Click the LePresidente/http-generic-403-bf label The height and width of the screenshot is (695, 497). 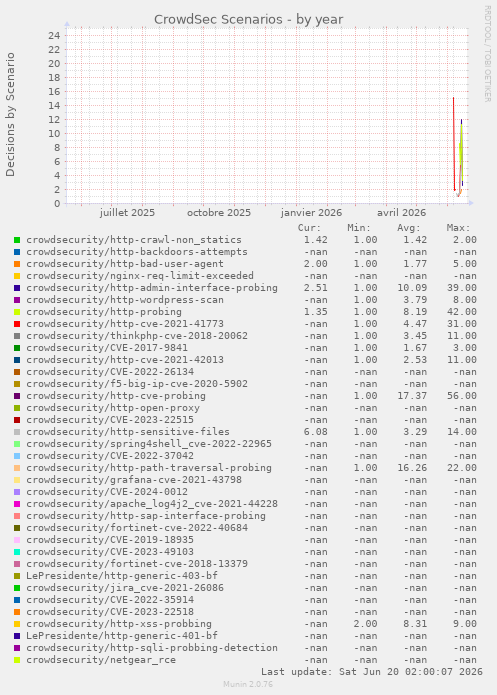pos(122,576)
